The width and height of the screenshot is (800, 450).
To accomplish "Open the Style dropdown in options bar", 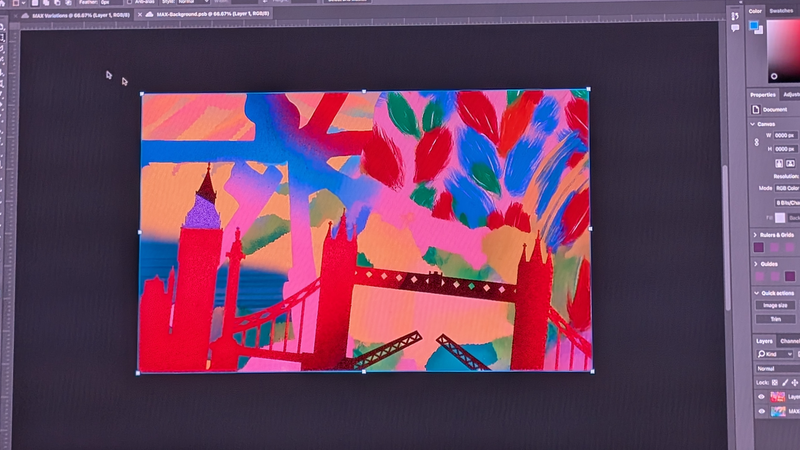I will 193,2.
